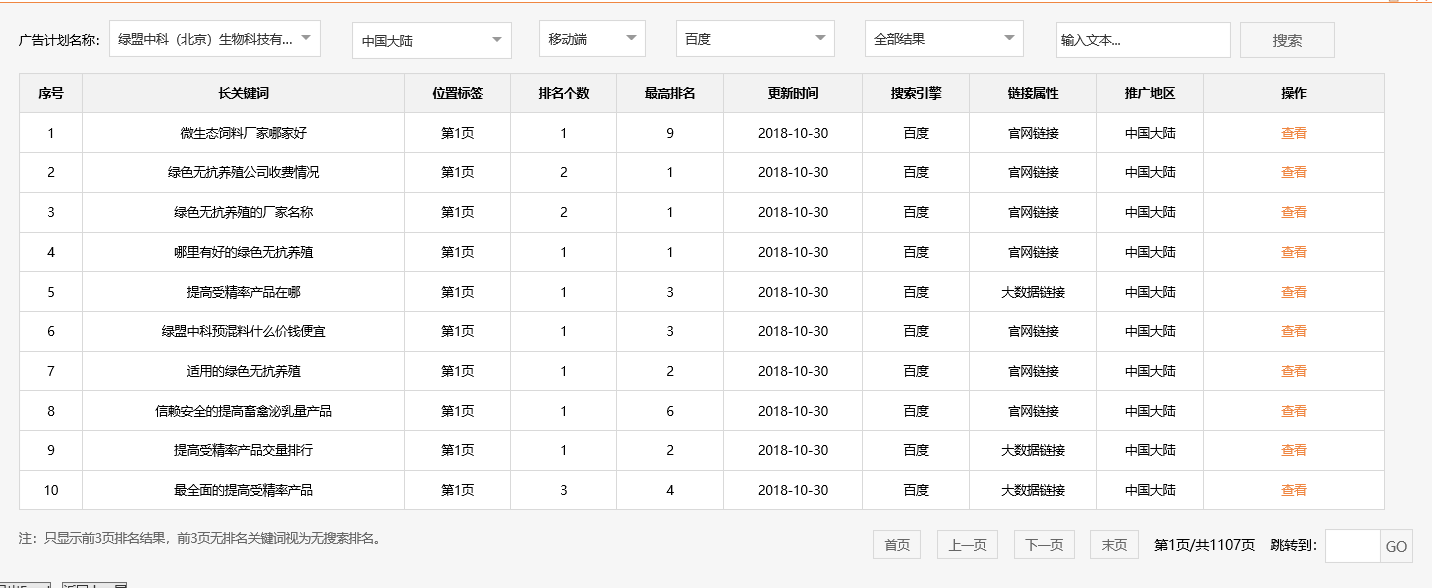Open 查看 for 哪里有好的绿色无抗养殖
The width and height of the screenshot is (1432, 588).
pos(1293,252)
